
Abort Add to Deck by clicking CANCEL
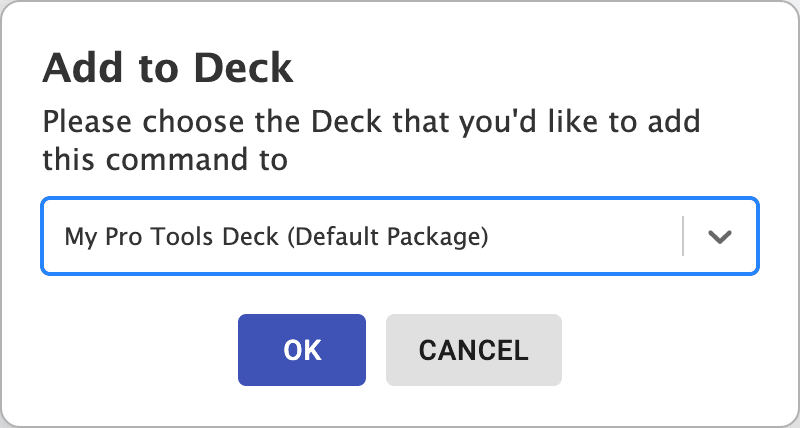pyautogui.click(x=473, y=350)
